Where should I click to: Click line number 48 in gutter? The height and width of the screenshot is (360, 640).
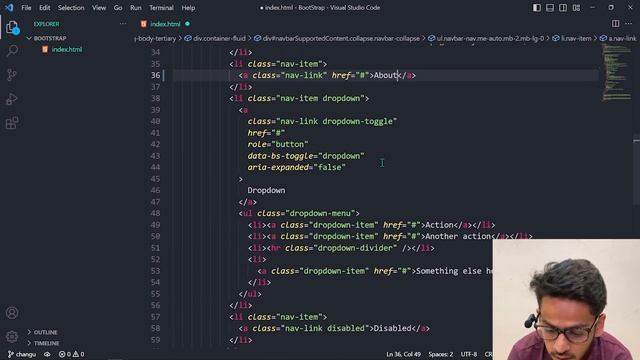pos(156,213)
